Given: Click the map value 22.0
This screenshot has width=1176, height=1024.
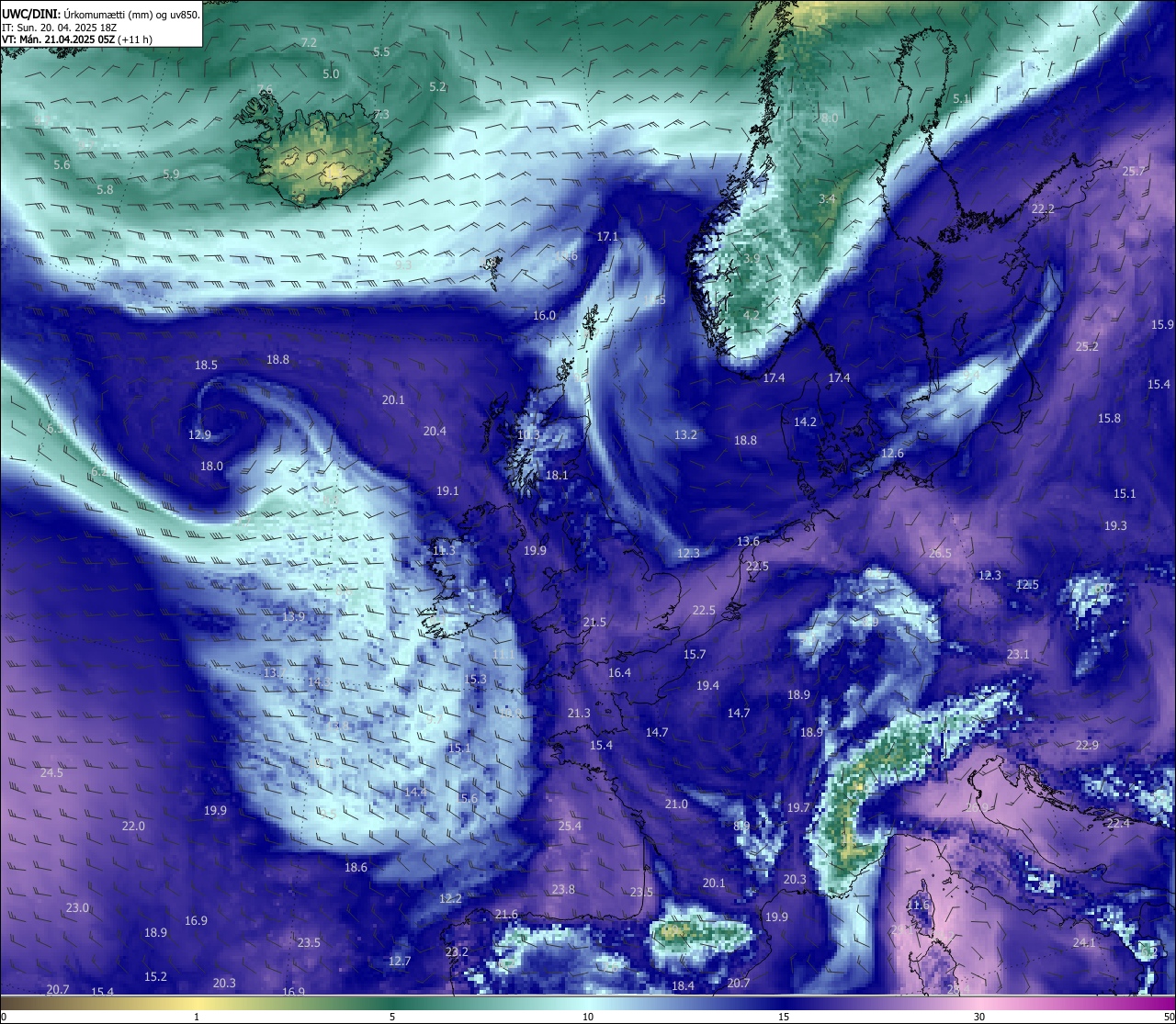Looking at the screenshot, I should pyautogui.click(x=133, y=827).
